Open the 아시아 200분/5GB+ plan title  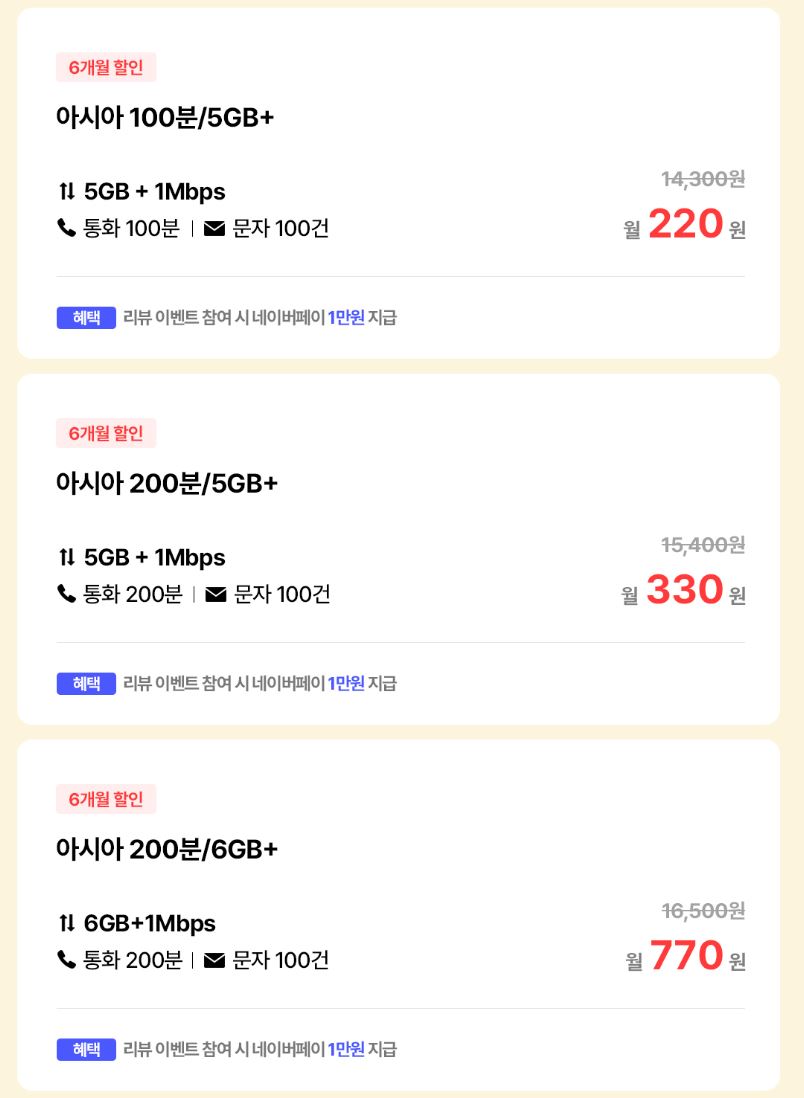167,484
